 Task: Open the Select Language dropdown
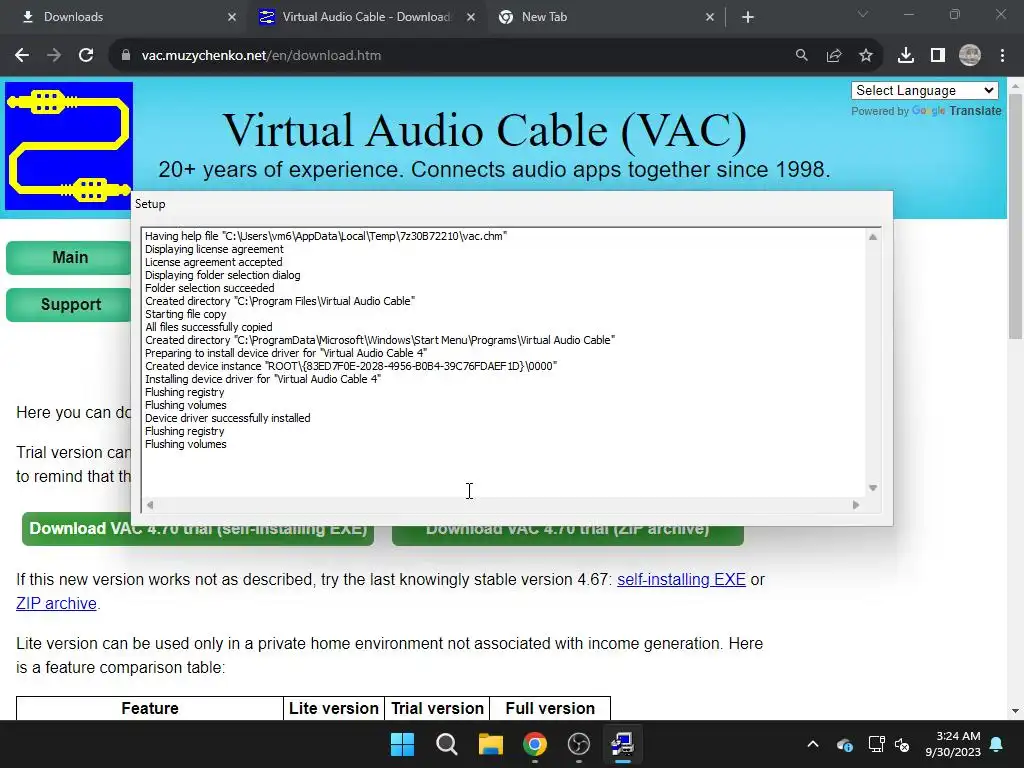click(925, 90)
